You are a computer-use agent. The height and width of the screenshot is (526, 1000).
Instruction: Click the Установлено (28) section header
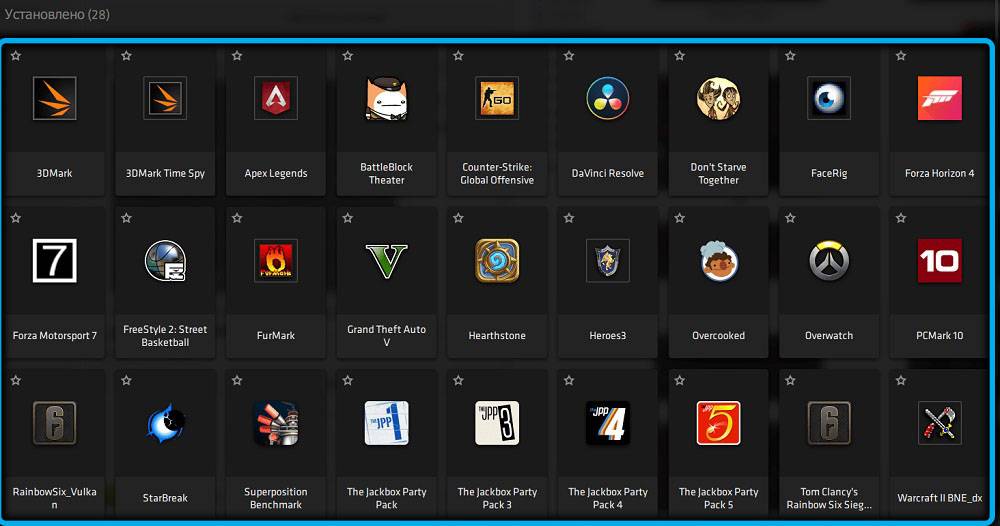[57, 15]
